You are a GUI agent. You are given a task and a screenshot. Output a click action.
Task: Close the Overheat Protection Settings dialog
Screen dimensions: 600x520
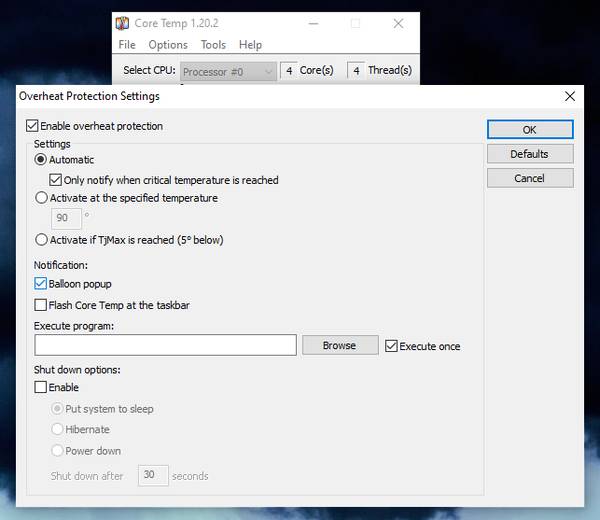click(x=570, y=96)
